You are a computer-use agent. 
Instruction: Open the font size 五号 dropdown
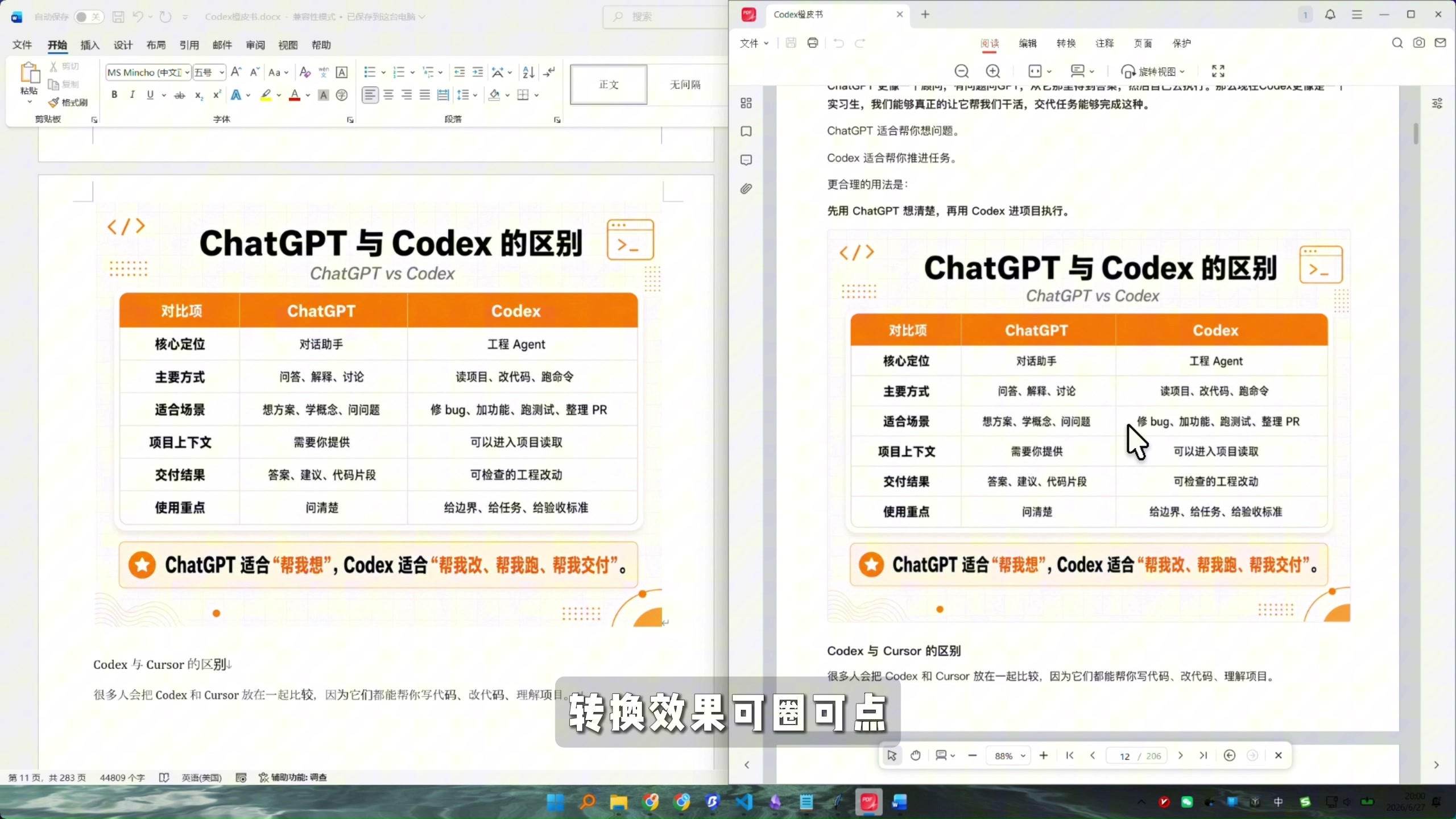[x=221, y=72]
